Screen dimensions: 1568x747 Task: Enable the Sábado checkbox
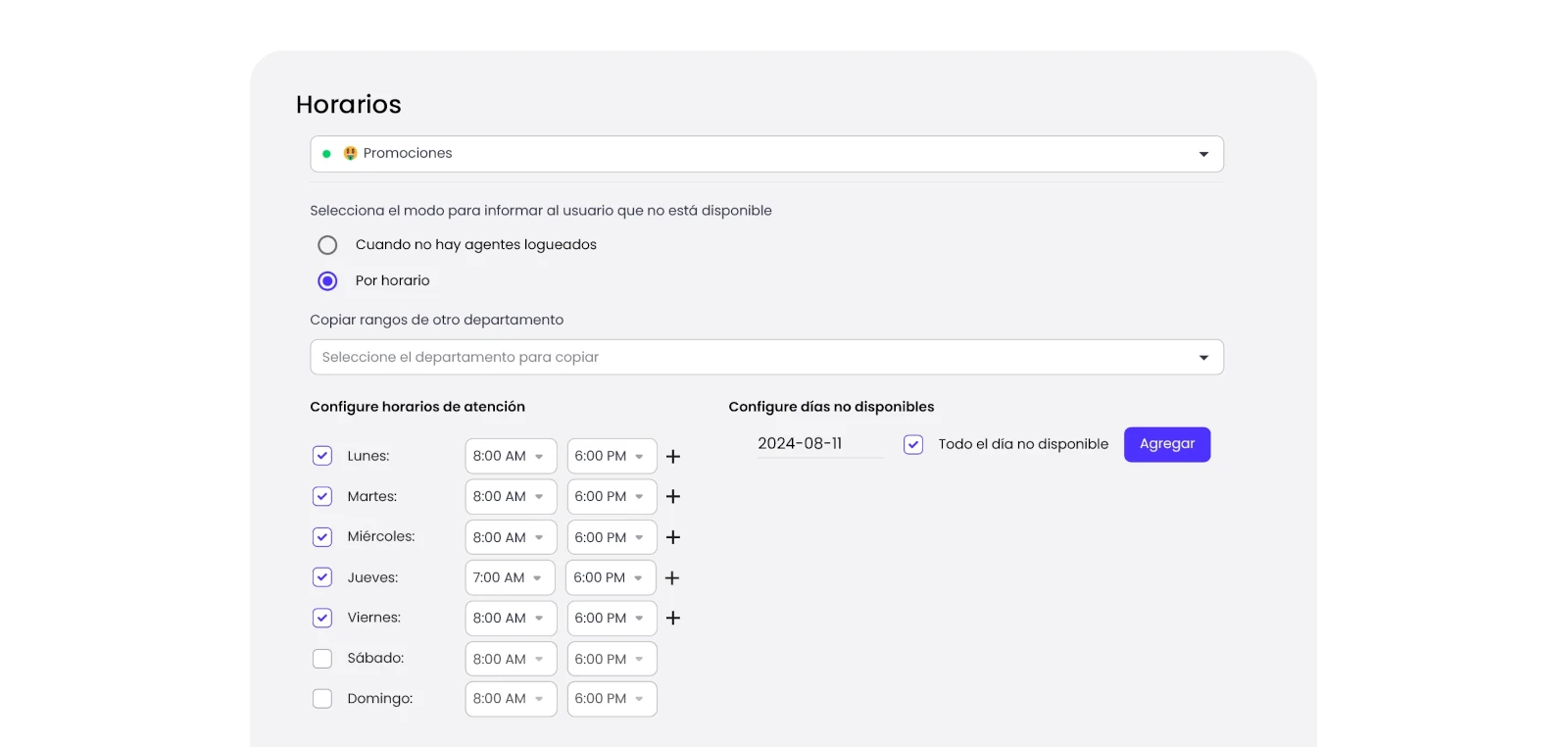[x=322, y=659]
